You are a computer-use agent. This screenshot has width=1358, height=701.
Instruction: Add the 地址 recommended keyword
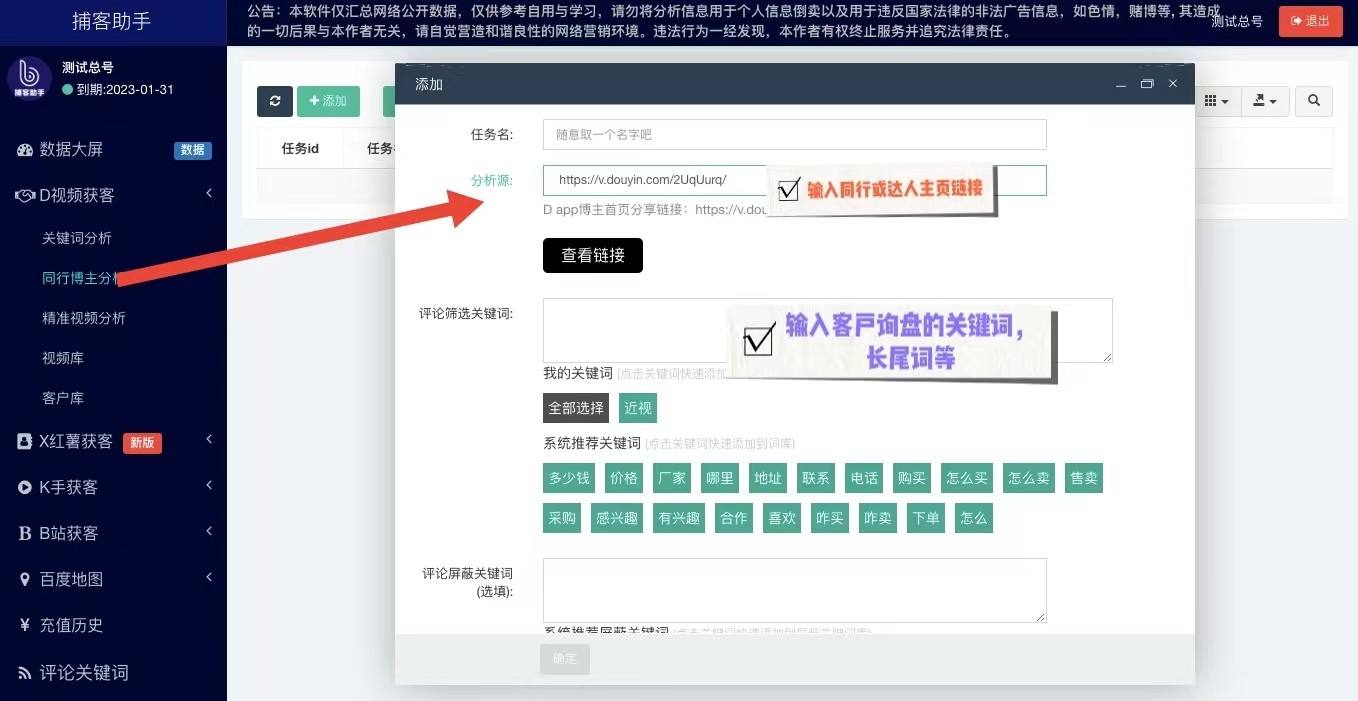click(768, 478)
